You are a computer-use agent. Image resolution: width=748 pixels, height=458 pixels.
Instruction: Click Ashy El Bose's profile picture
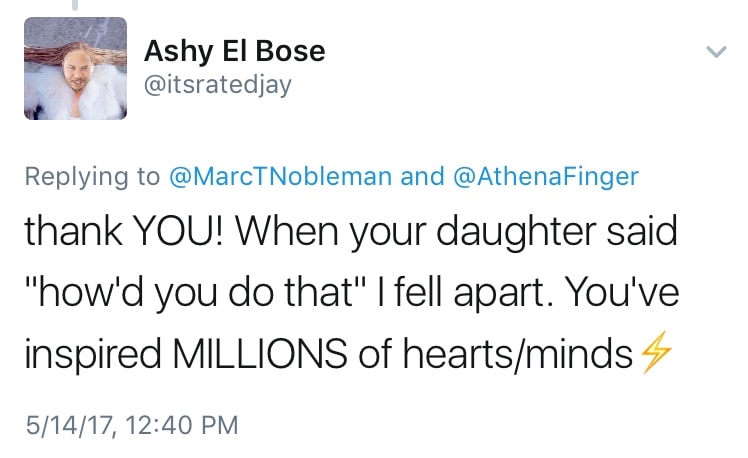pos(76,68)
